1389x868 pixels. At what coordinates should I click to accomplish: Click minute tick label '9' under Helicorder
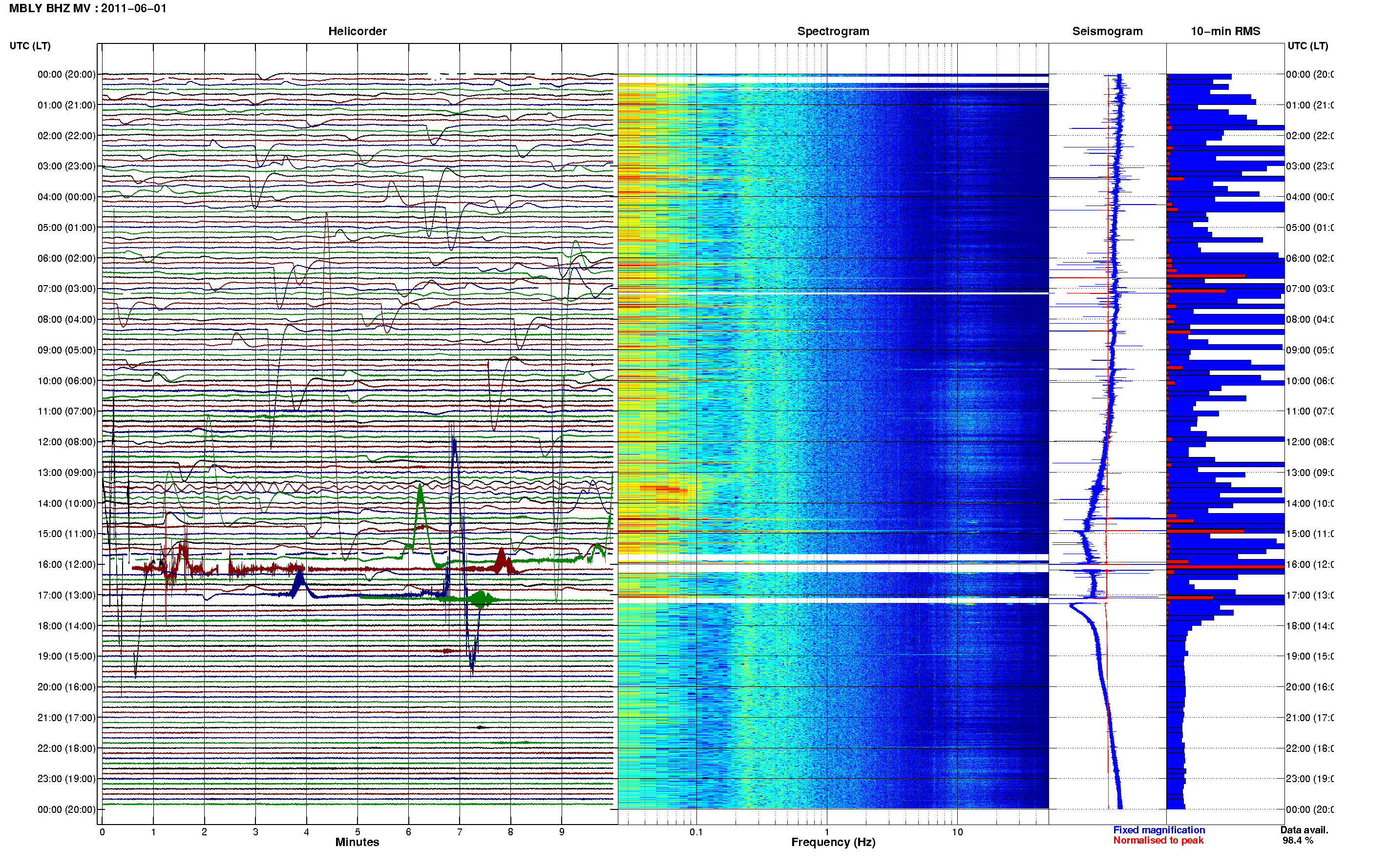(x=562, y=832)
